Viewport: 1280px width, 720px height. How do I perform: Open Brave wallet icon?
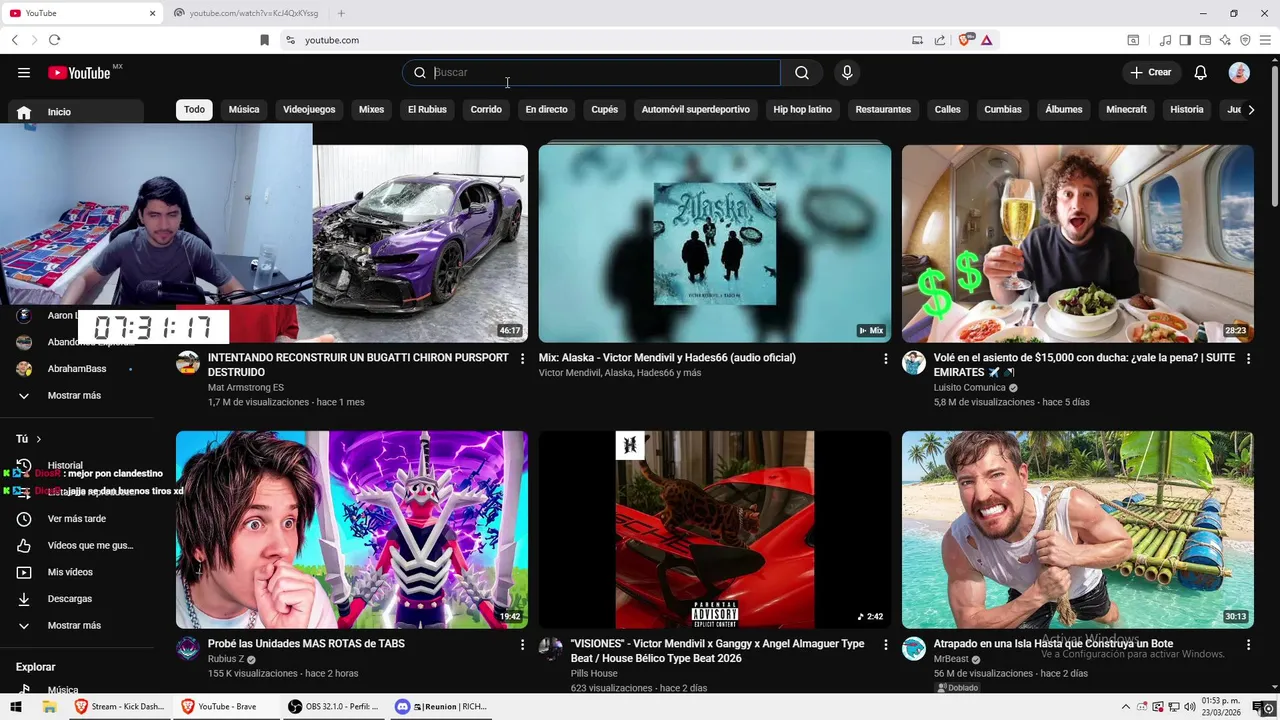pyautogui.click(x=1205, y=40)
